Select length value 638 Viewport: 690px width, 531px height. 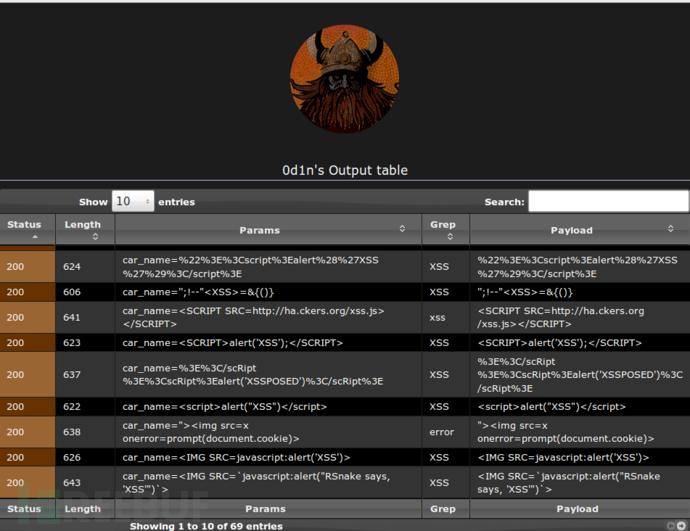72,432
